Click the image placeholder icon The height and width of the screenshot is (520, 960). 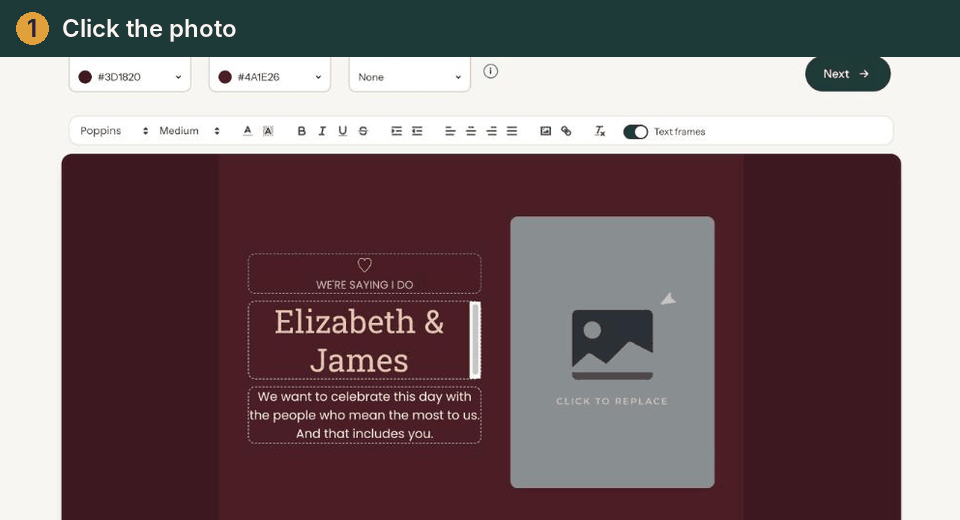coord(612,344)
